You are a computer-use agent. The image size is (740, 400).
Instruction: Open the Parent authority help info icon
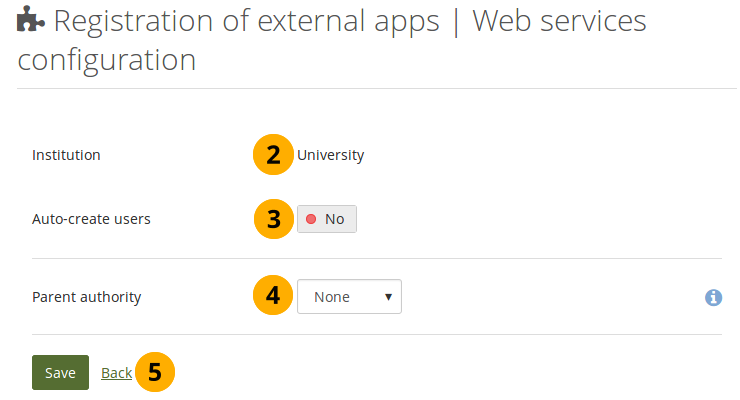point(713,297)
